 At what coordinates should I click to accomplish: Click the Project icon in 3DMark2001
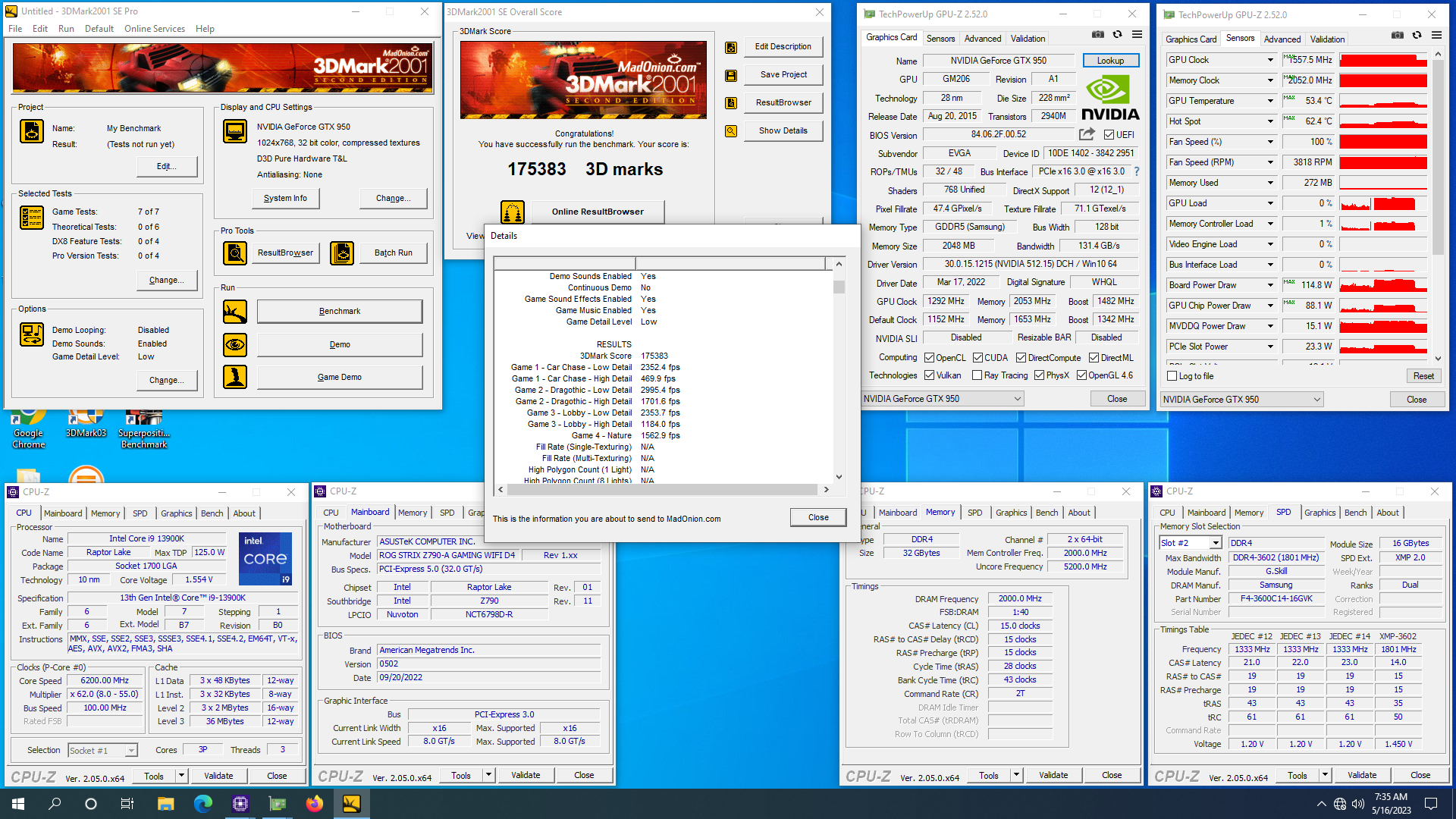click(32, 131)
